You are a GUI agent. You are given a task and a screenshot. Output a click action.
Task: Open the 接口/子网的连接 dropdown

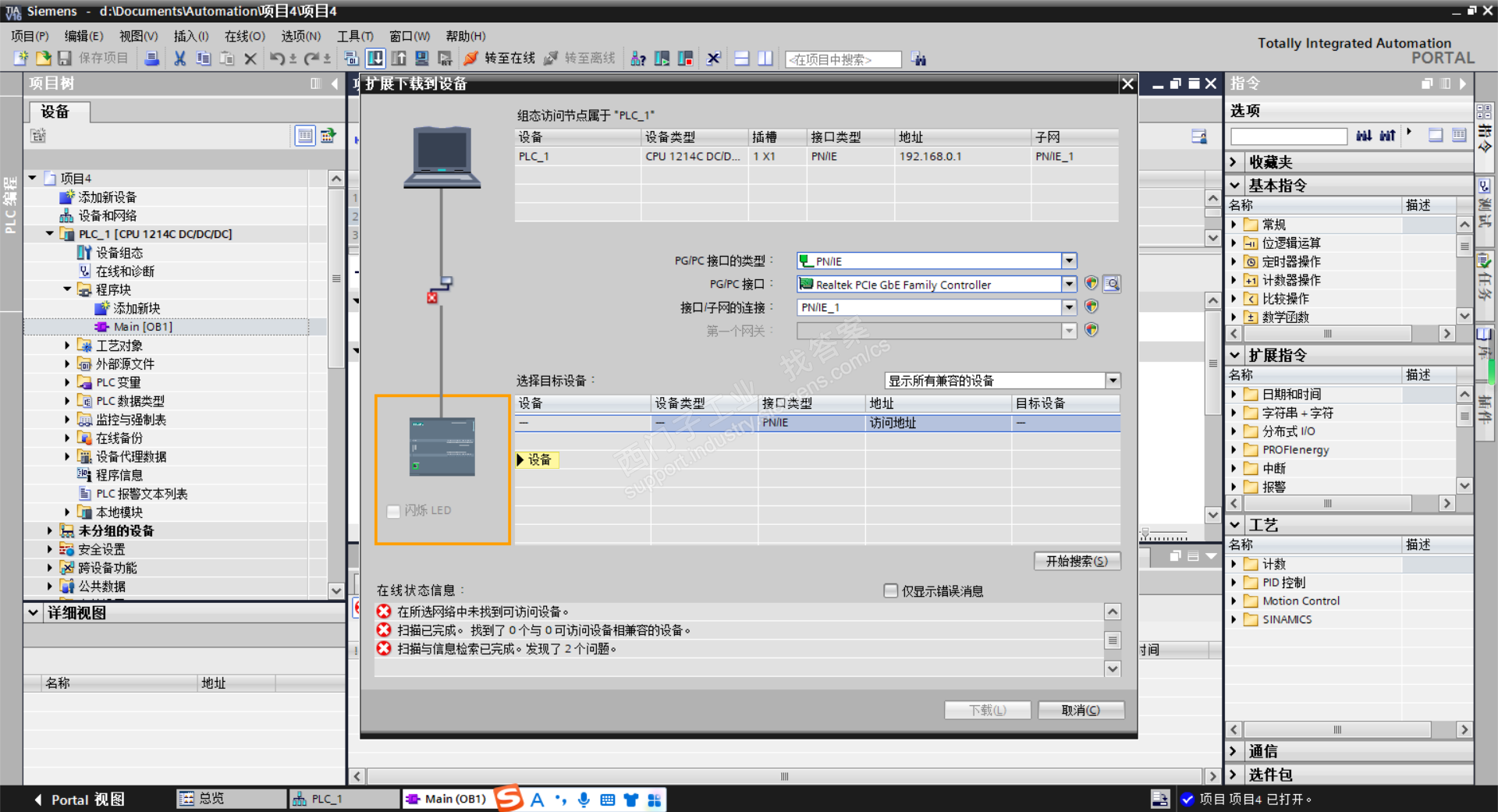pos(1069,307)
